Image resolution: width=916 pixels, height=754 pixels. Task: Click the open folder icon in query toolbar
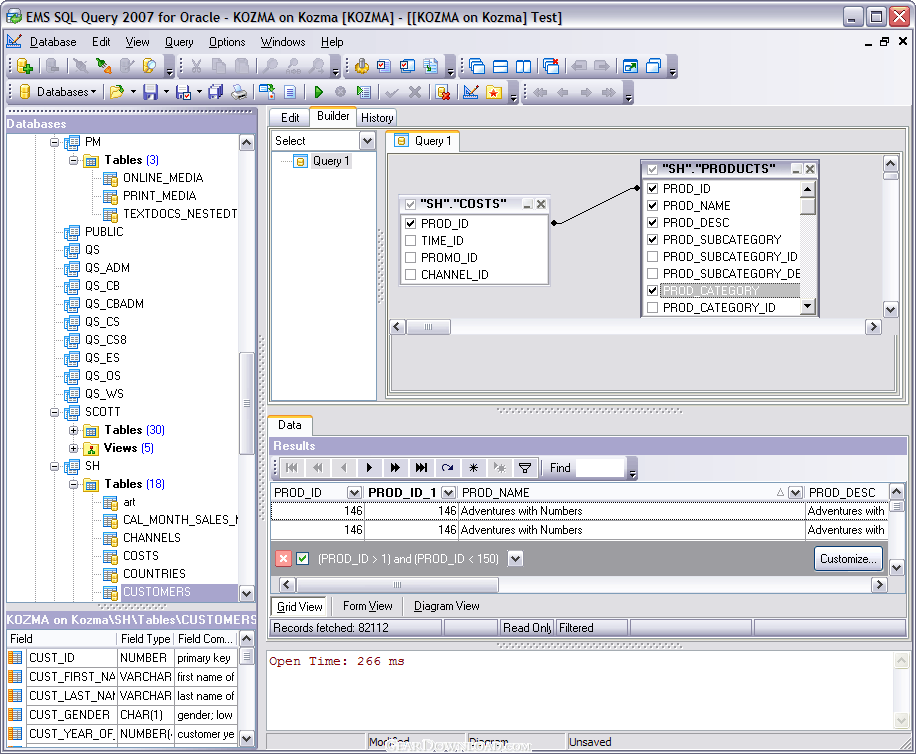click(x=117, y=92)
